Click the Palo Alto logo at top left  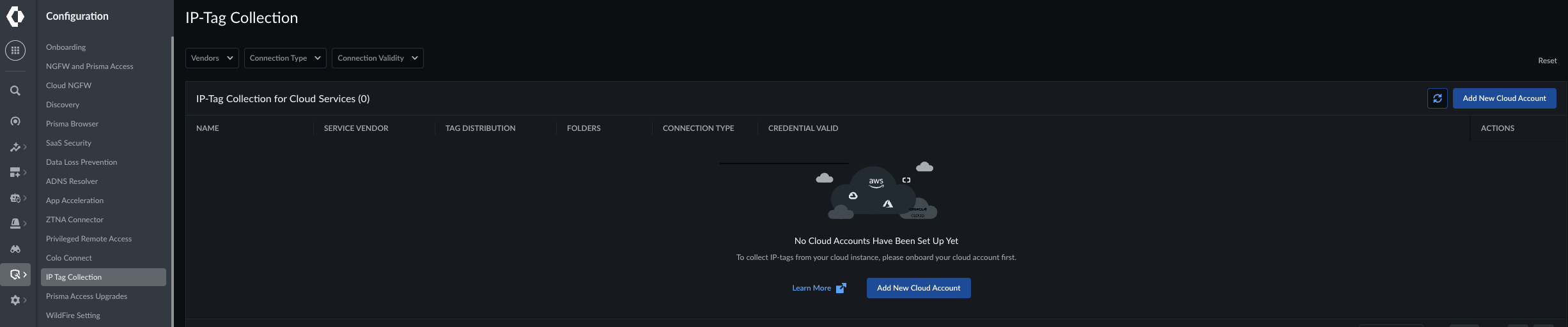pos(15,16)
